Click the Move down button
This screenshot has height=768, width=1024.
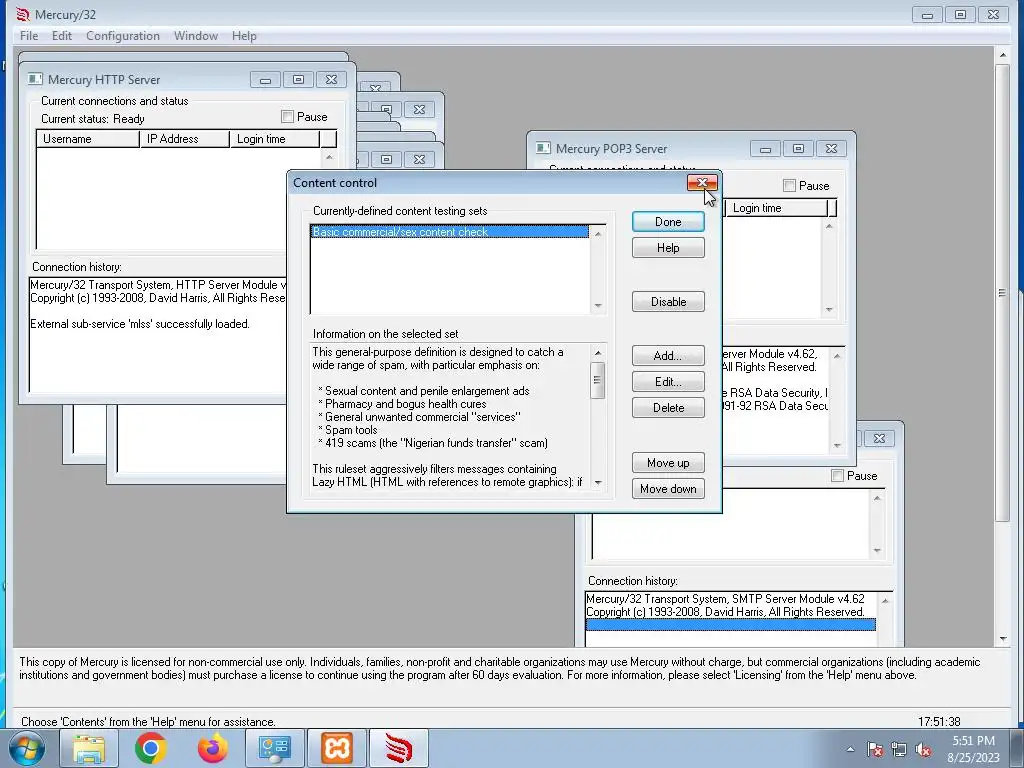click(x=668, y=489)
